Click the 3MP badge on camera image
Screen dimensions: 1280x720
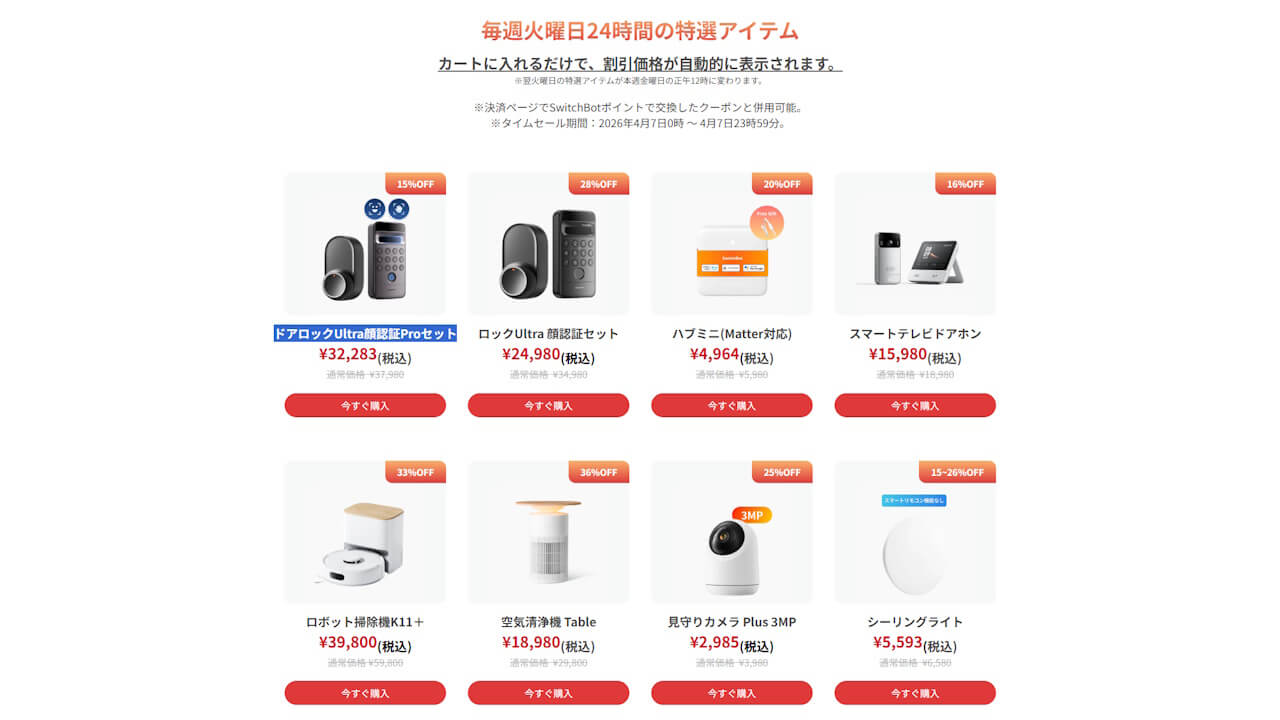click(x=752, y=515)
